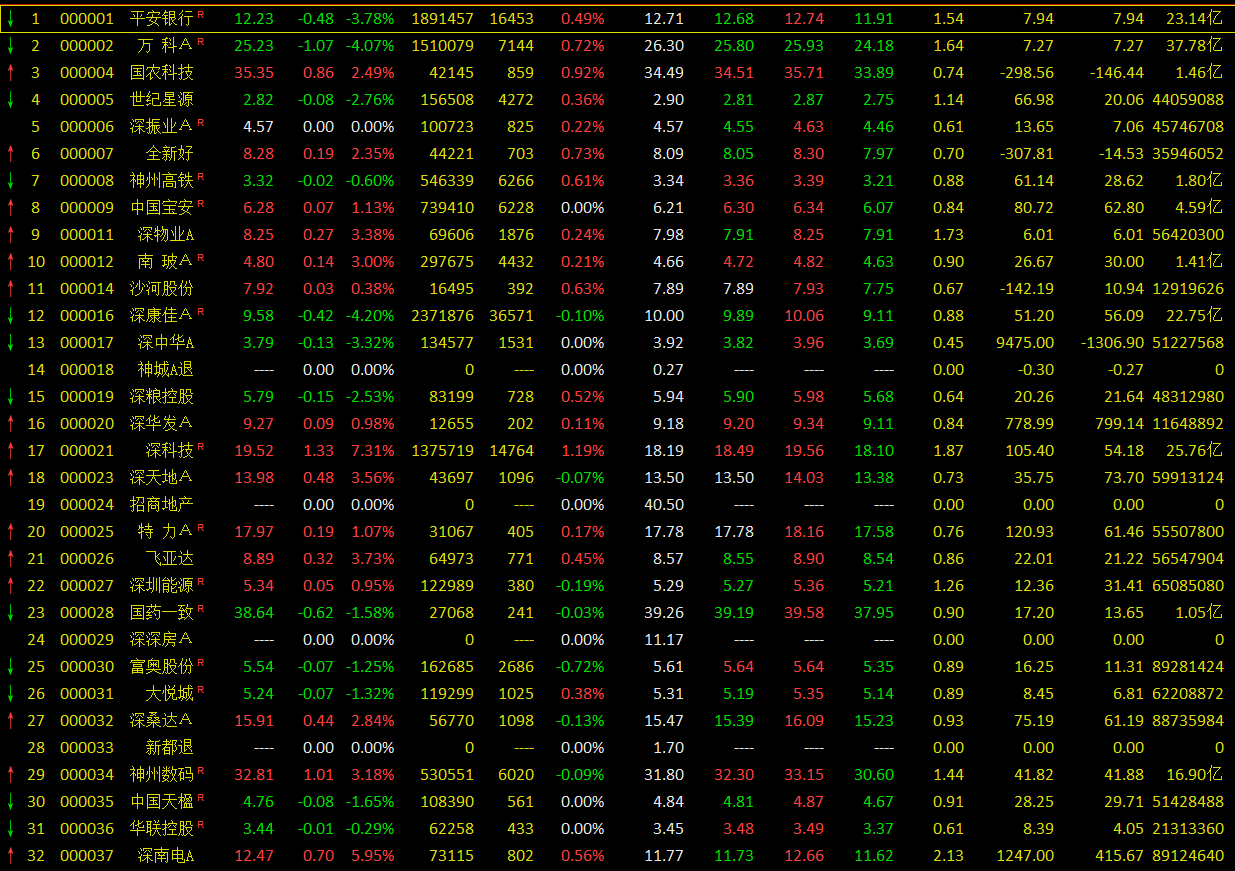Select the 平安银行 stock name
This screenshot has width=1235, height=871.
(162, 18)
